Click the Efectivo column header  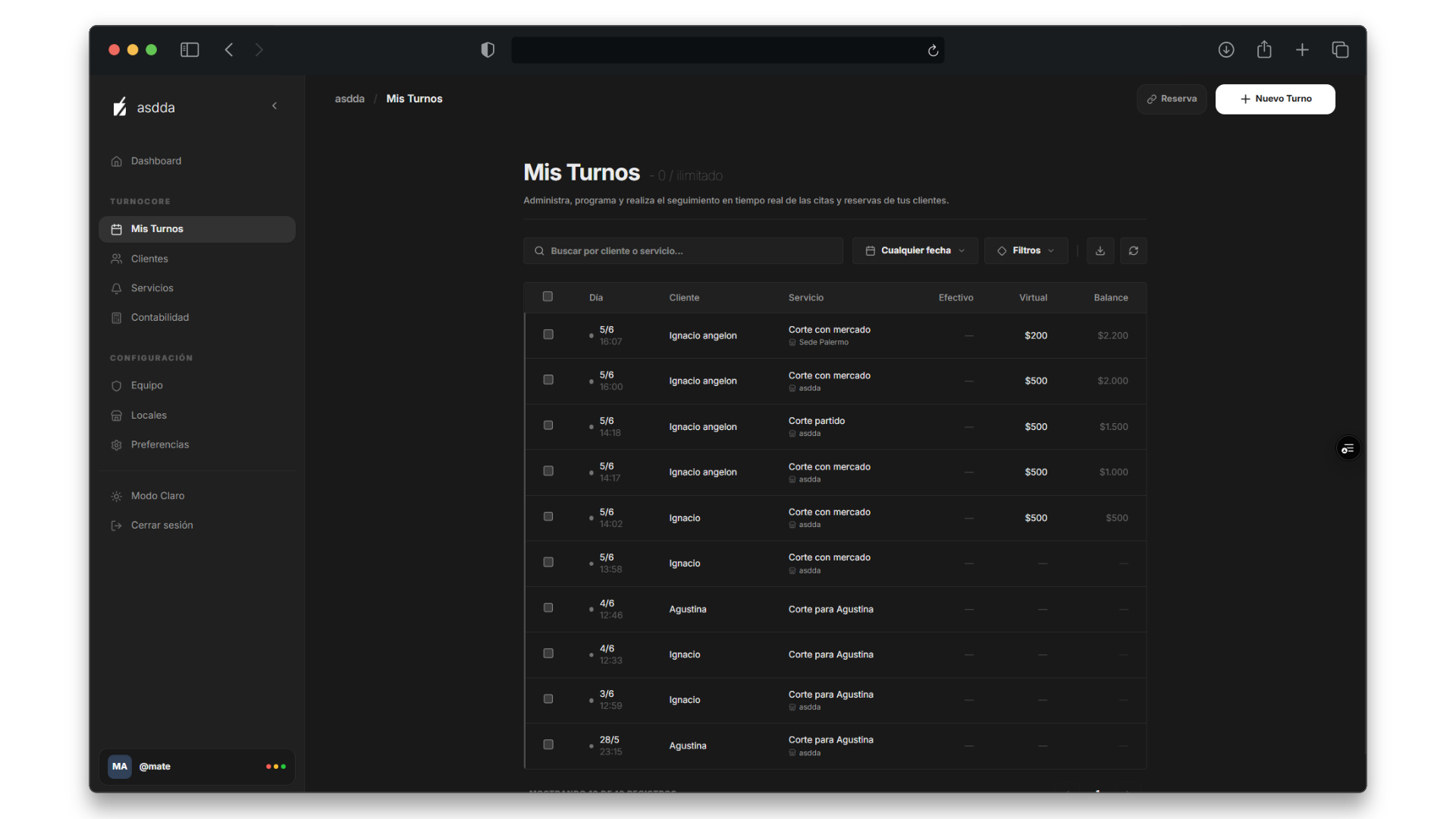[x=955, y=297]
